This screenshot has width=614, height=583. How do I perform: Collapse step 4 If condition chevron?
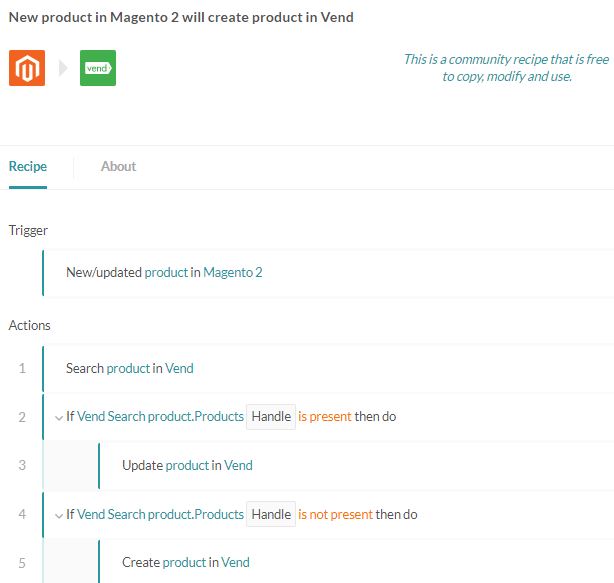coord(59,516)
